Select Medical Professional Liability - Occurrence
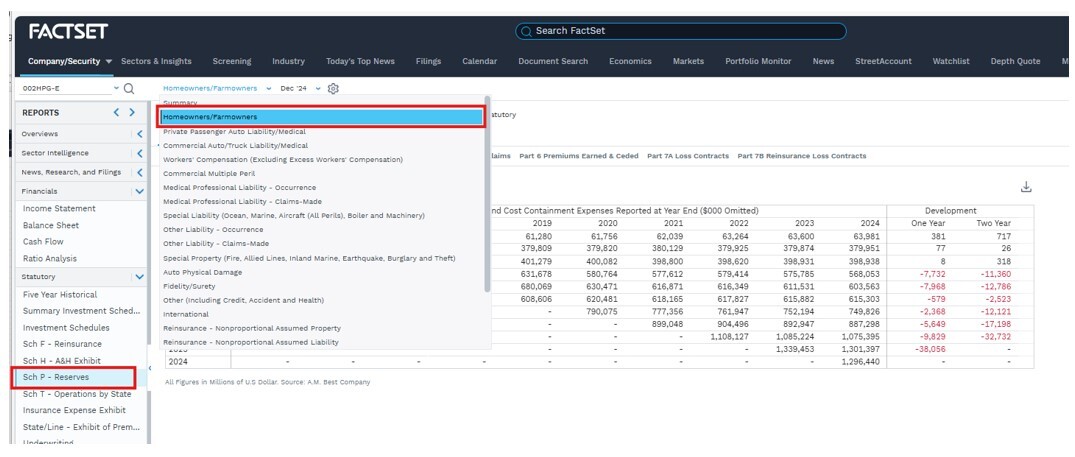The image size is (1075, 457). pyautogui.click(x=239, y=188)
